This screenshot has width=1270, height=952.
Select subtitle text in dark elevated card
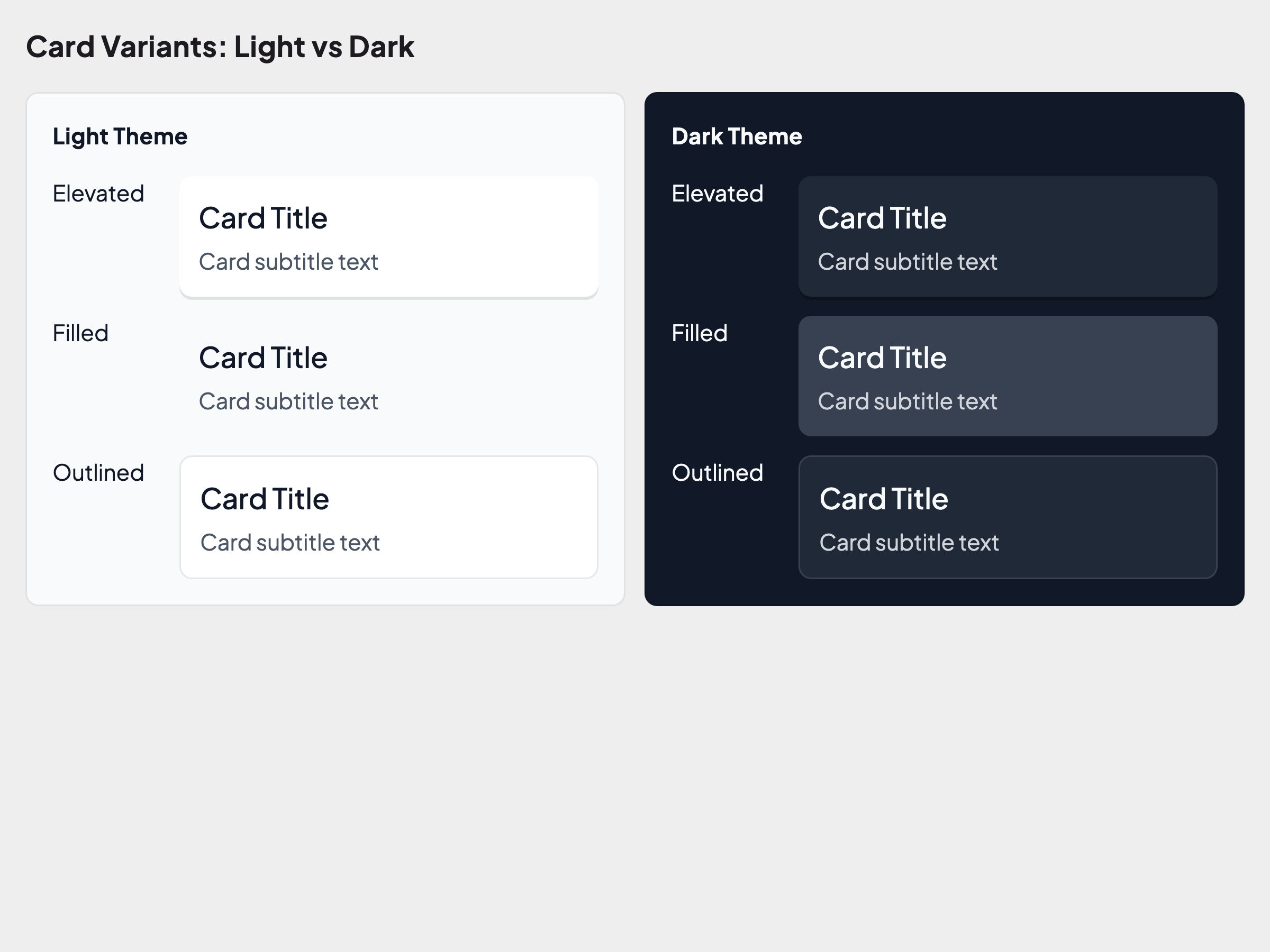pos(907,262)
